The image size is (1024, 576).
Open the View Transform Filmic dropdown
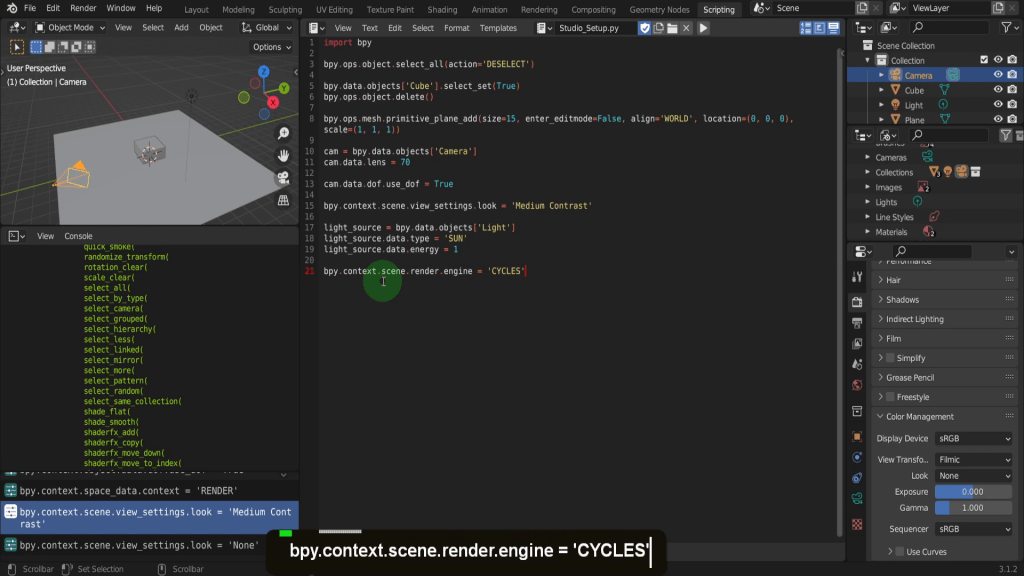tap(974, 460)
